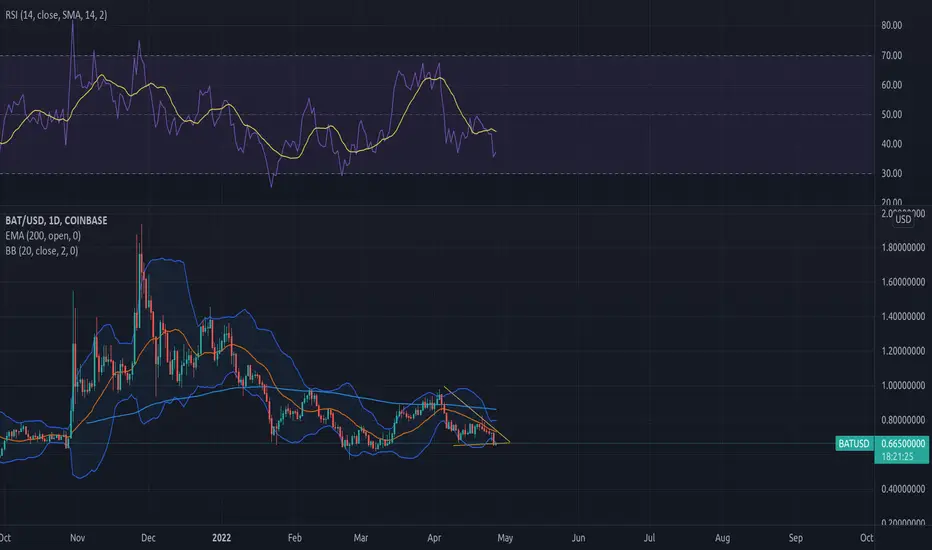This screenshot has width=932, height=550.
Task: Click the 1.60000000 price axis label
Action: (903, 282)
